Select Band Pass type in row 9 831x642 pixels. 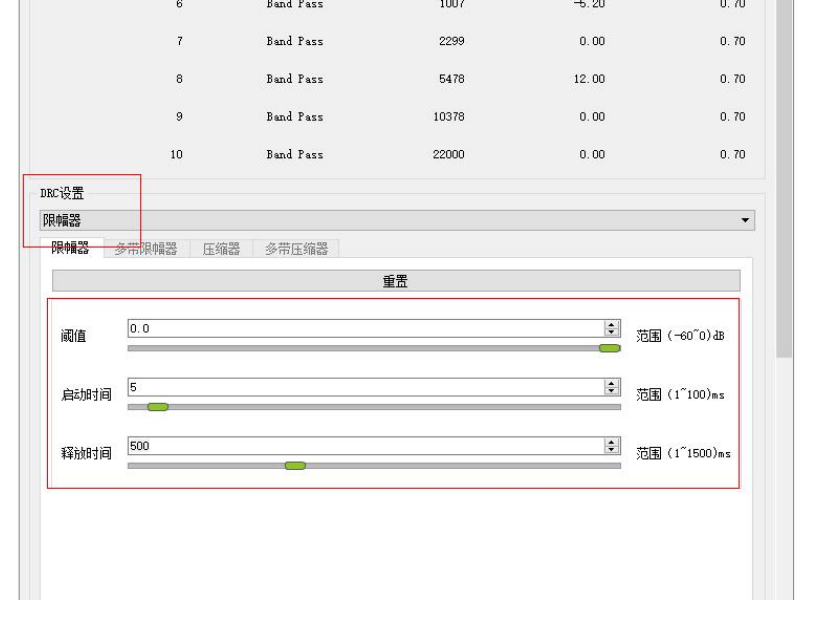pyautogui.click(x=295, y=117)
